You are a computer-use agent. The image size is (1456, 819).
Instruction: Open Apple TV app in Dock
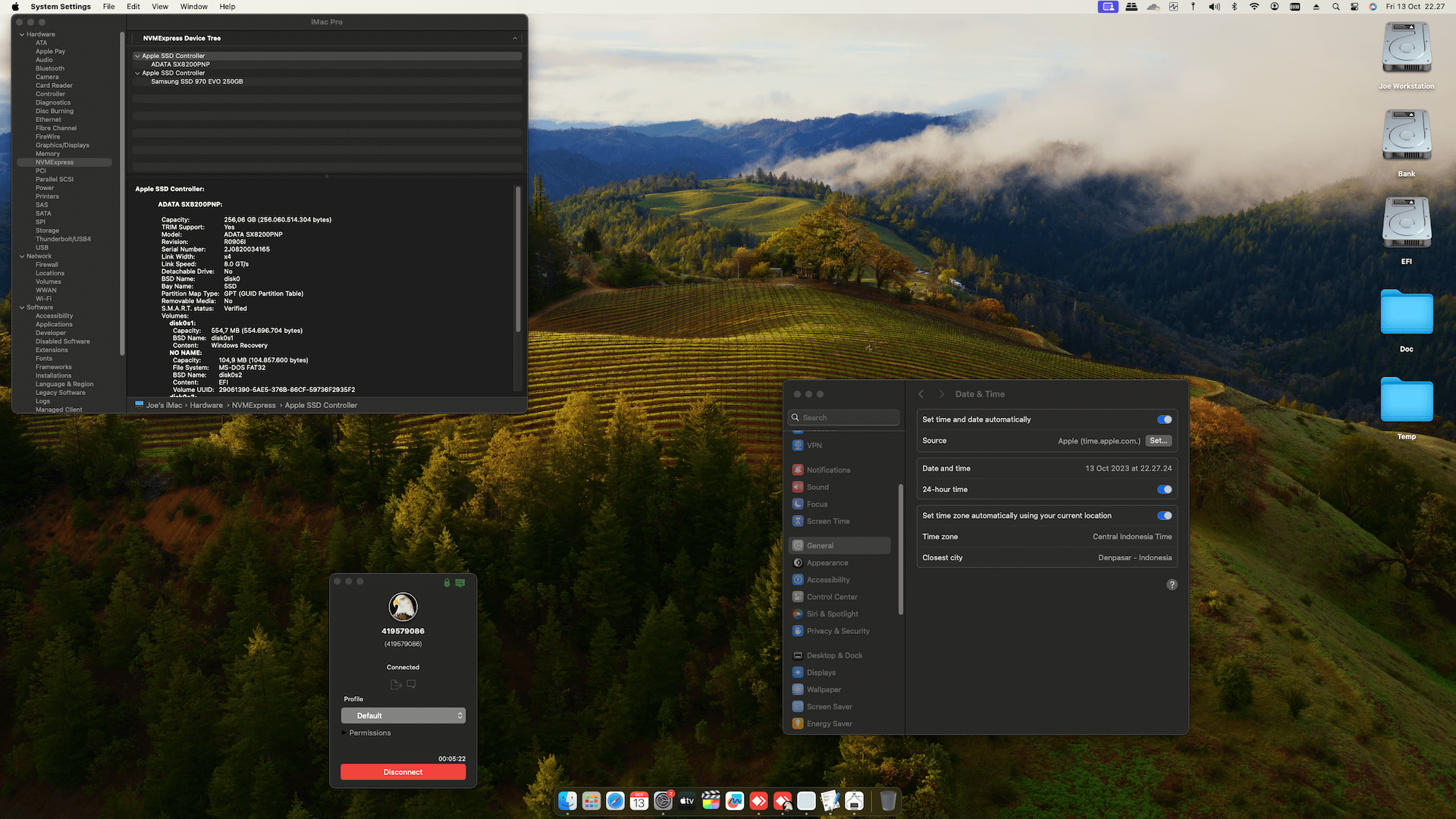687,801
